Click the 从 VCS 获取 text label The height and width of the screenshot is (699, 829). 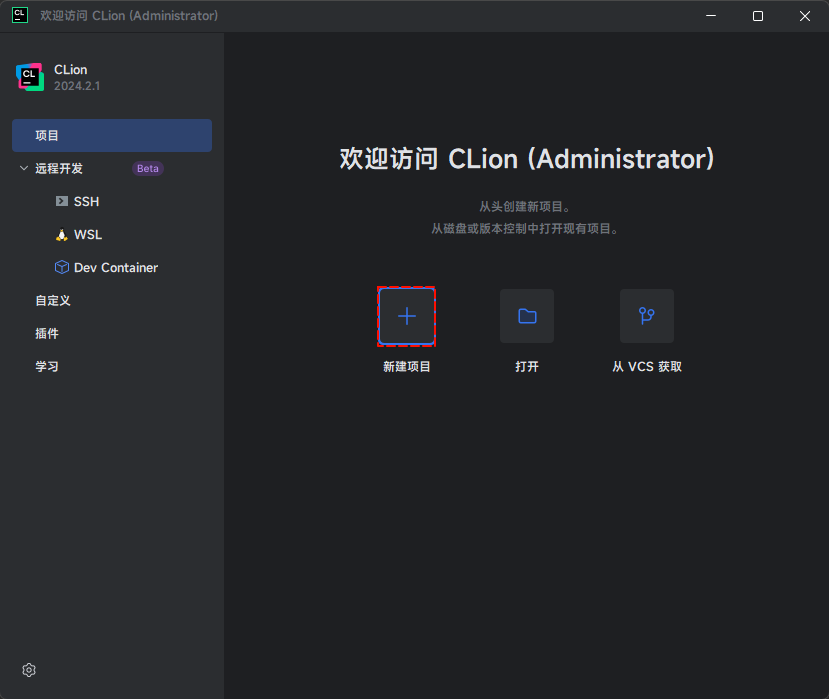(x=646, y=367)
